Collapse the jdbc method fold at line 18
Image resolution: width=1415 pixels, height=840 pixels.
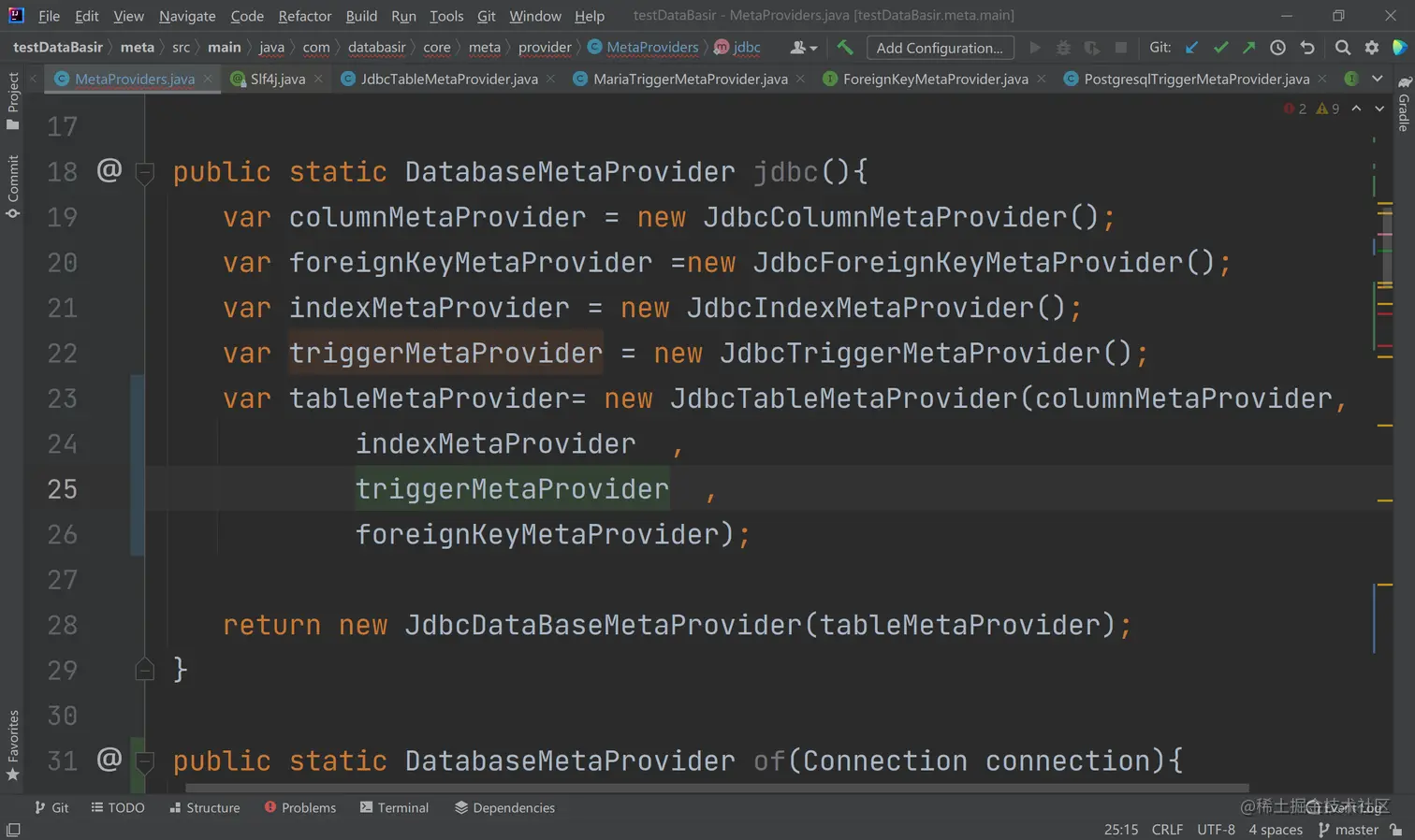145,172
